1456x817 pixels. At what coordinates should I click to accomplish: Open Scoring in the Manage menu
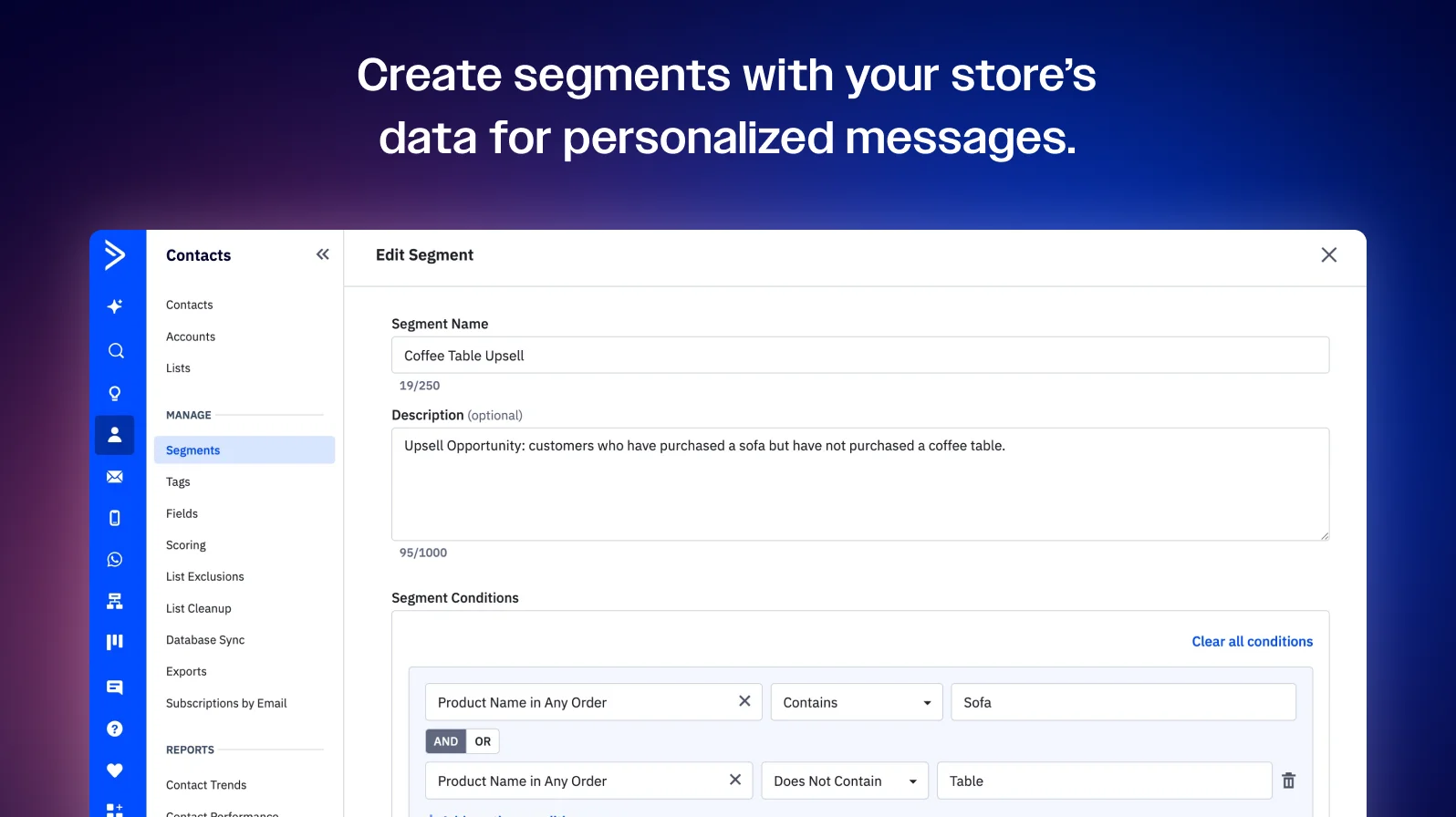pos(186,545)
